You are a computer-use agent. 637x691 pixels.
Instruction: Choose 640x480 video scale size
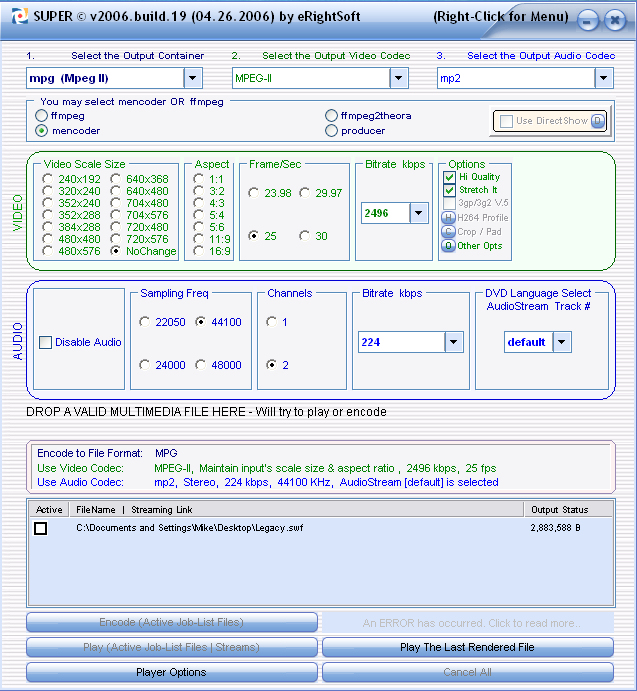[115, 191]
